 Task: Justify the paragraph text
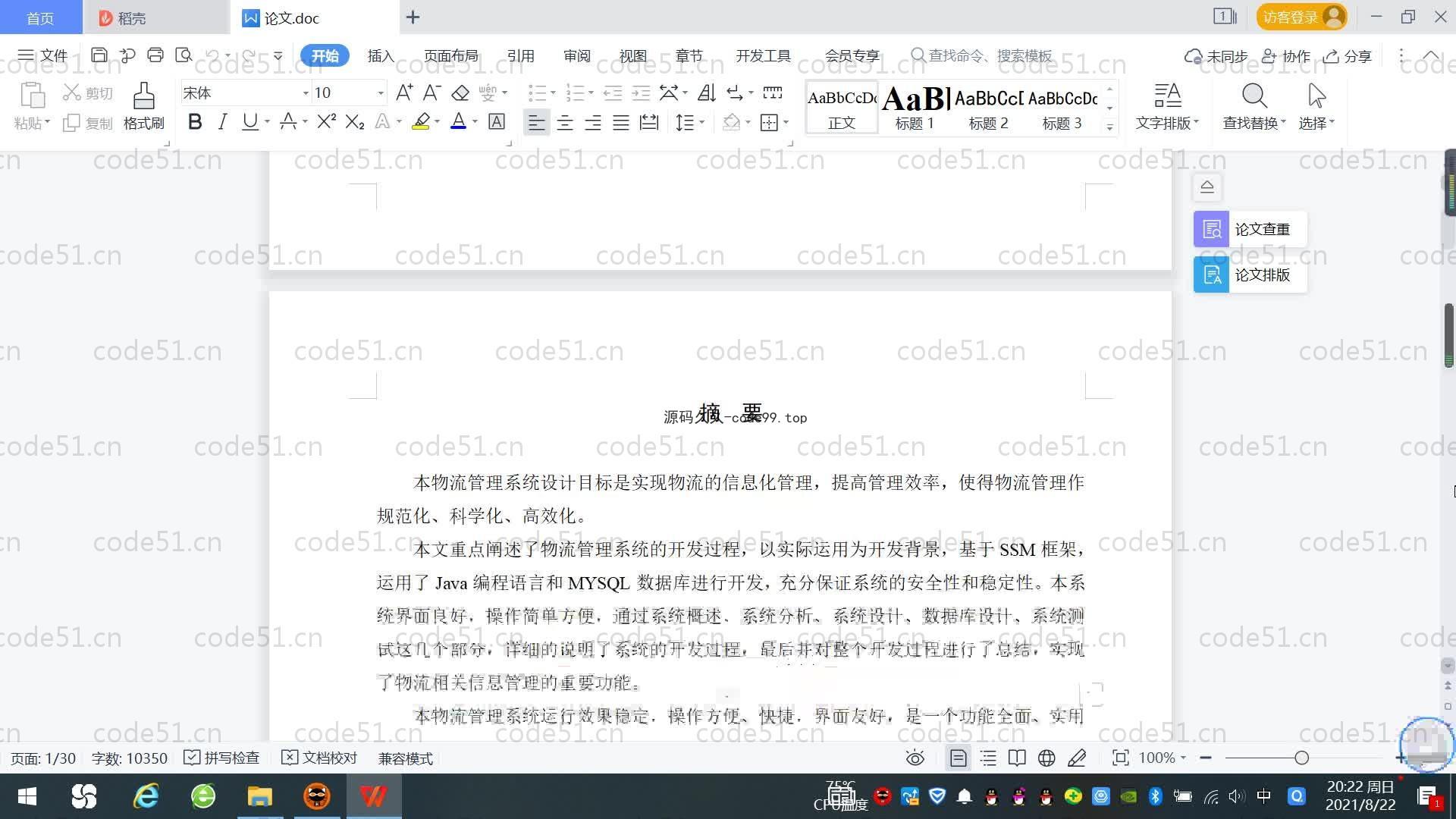pos(621,122)
